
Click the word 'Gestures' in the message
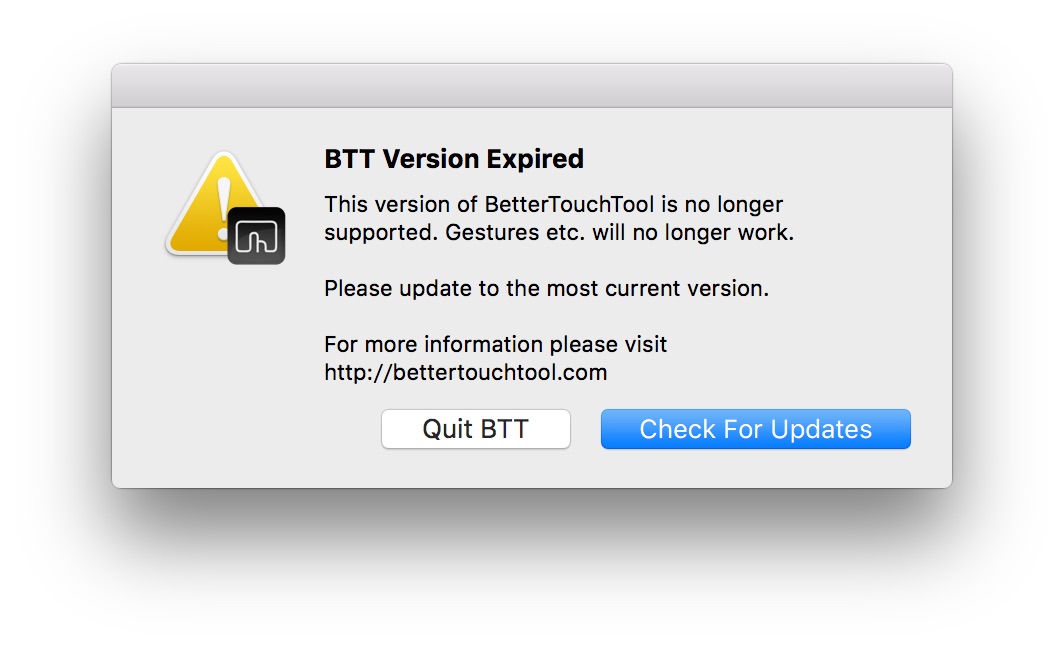493,233
